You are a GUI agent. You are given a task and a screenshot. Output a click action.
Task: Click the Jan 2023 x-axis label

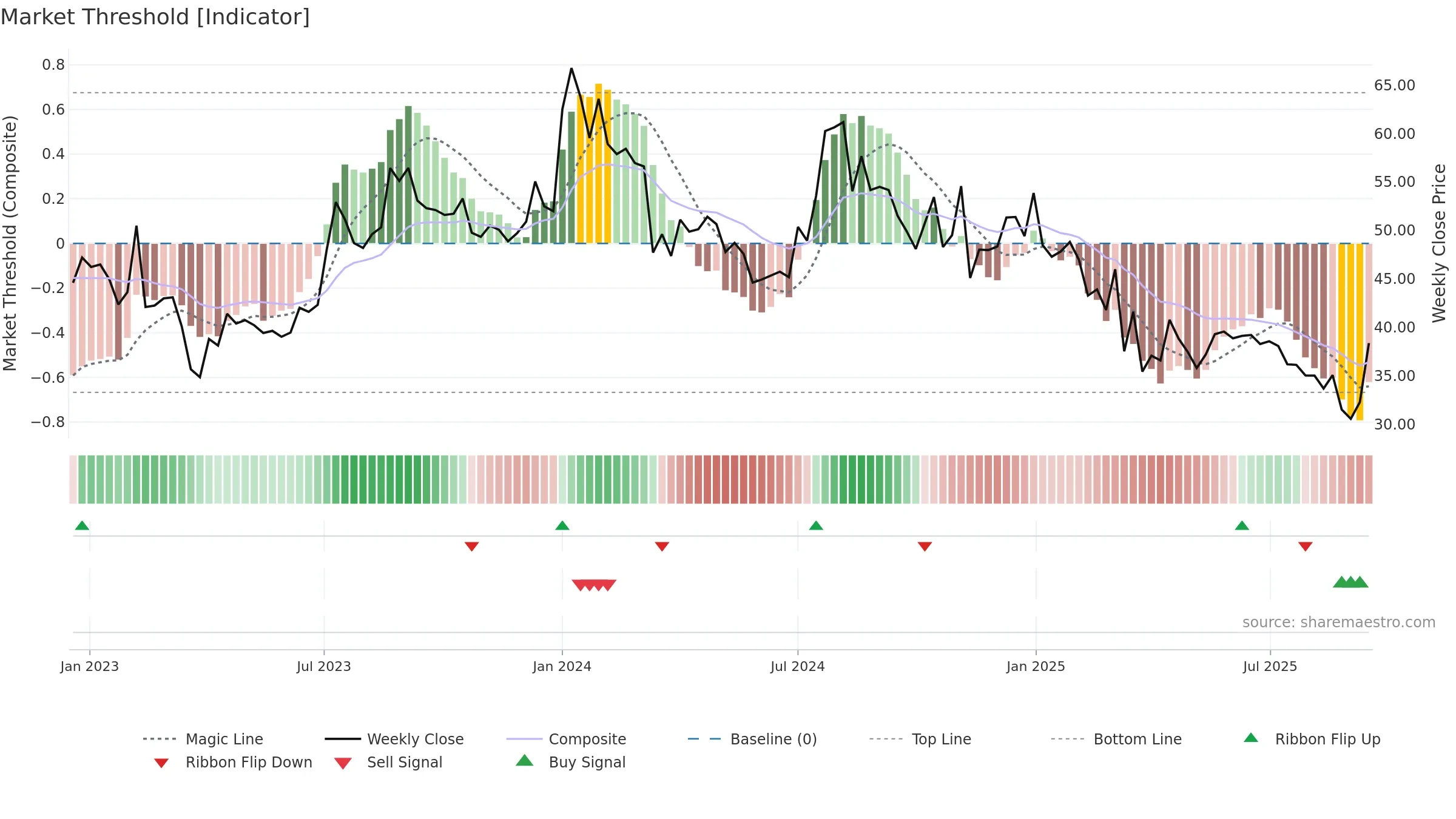[x=90, y=666]
